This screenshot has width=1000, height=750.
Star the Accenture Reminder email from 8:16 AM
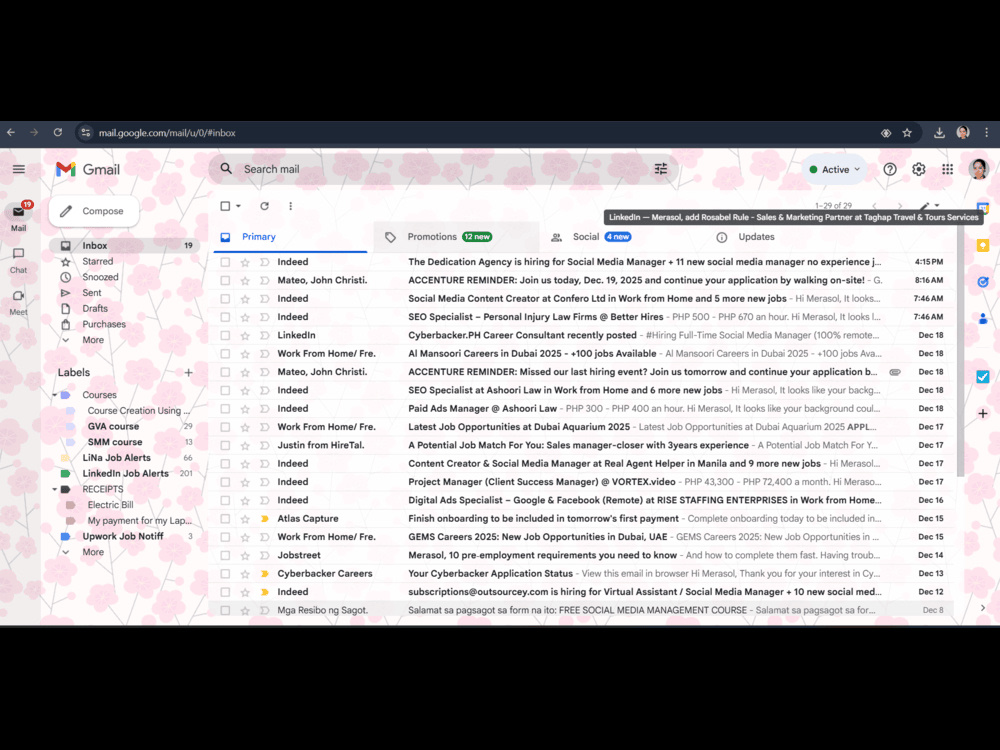coord(245,280)
